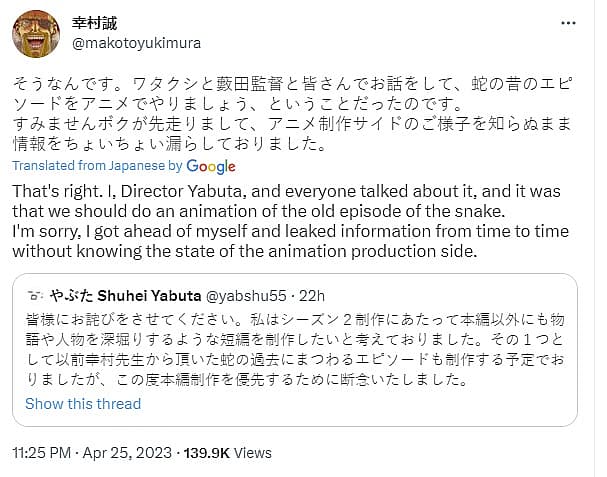Click line 'without knowing the state of'
Image resolution: width=607 pixels, height=477 pixels.
point(245,252)
